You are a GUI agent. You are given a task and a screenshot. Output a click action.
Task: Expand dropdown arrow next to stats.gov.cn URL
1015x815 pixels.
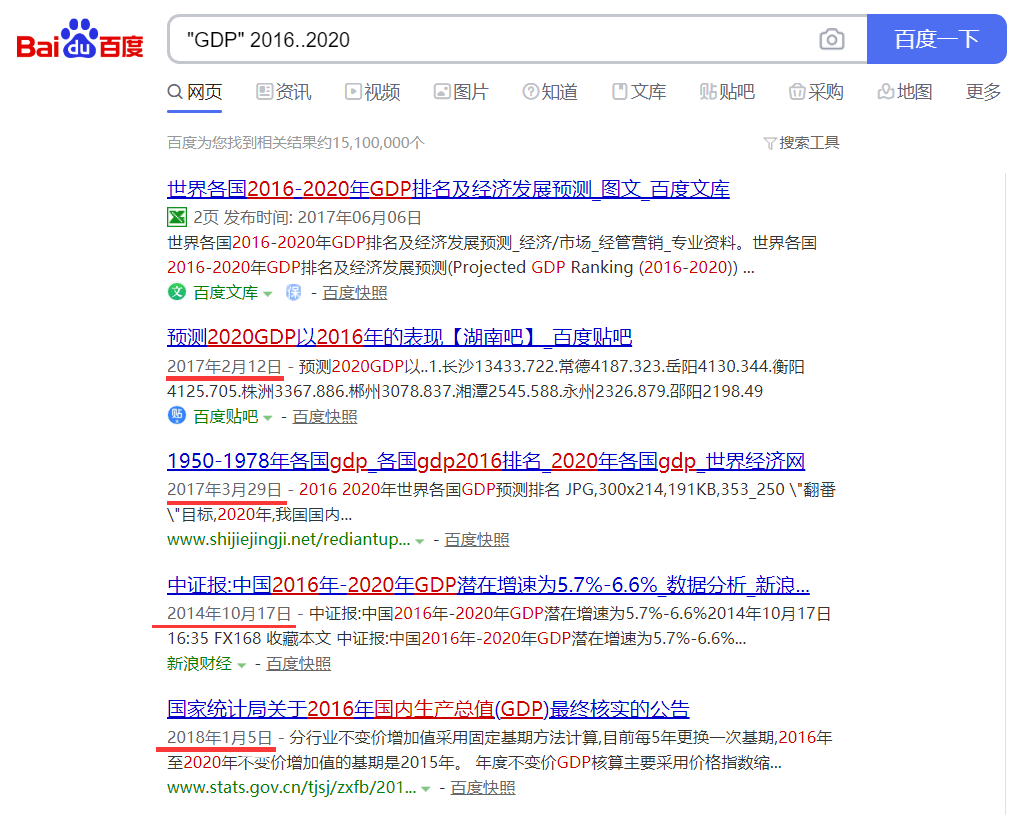[x=425, y=789]
